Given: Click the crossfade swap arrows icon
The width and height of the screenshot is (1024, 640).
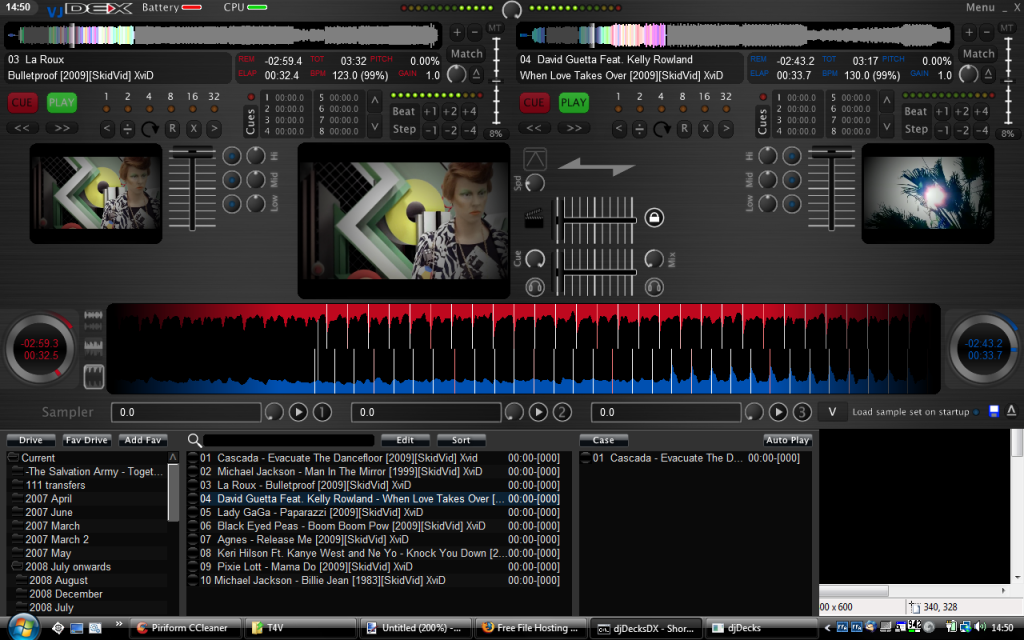Looking at the screenshot, I should click(x=596, y=167).
